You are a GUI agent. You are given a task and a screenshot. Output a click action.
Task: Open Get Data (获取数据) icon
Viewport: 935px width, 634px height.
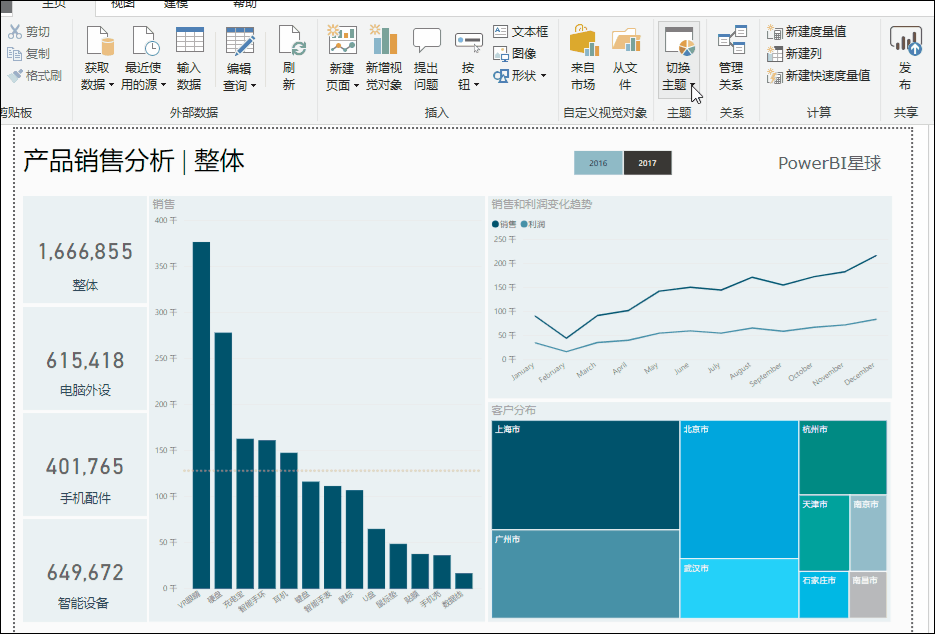99,41
